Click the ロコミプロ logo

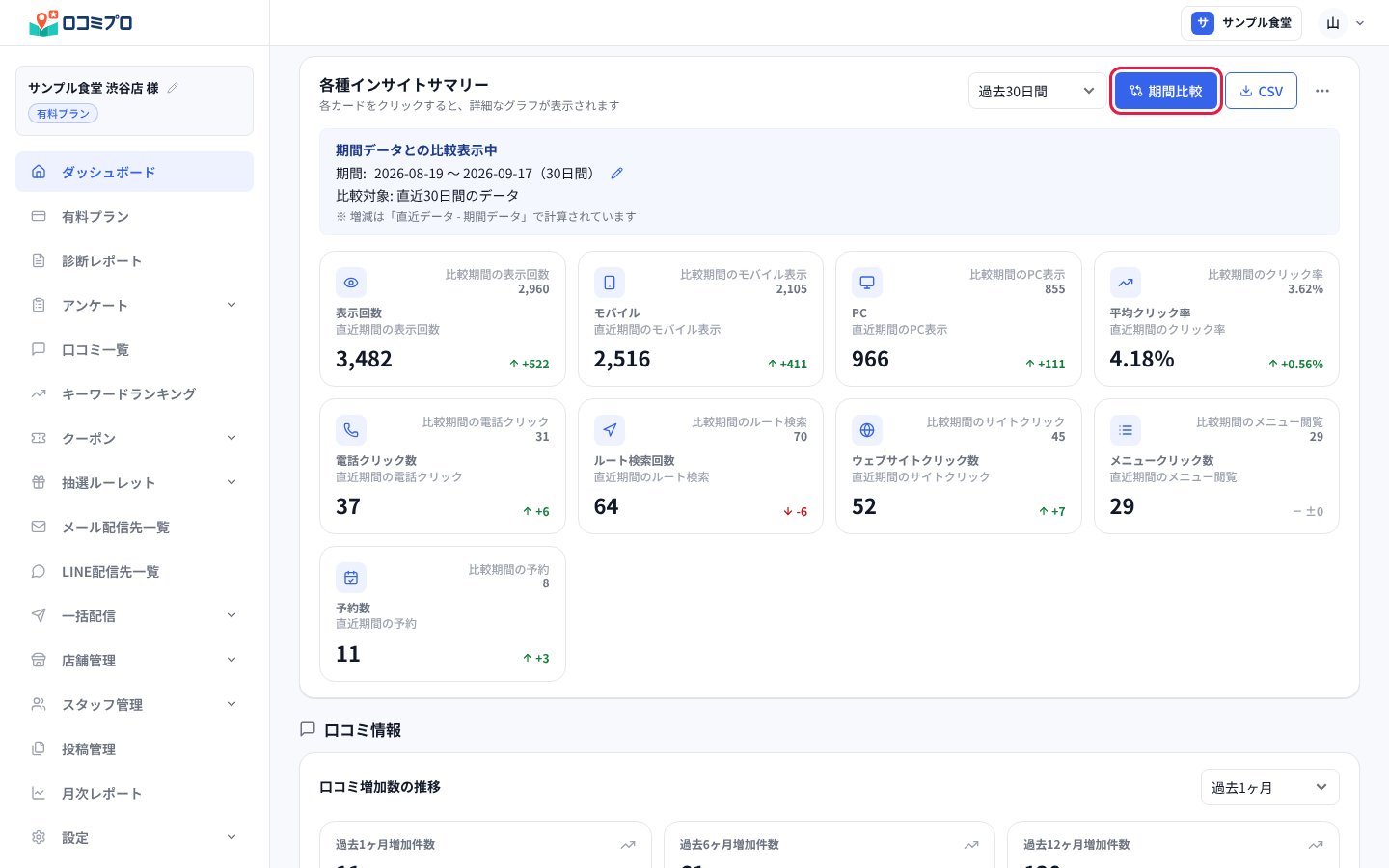pyautogui.click(x=81, y=22)
